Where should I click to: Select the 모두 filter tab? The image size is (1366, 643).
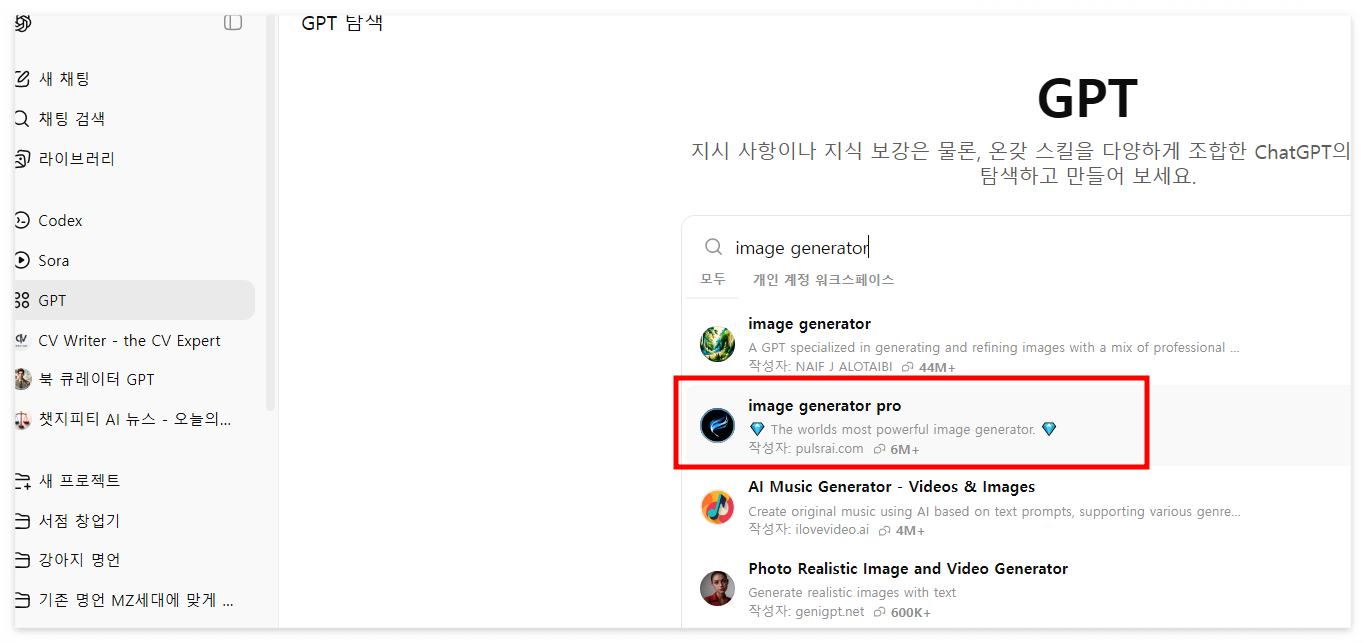tap(713, 280)
